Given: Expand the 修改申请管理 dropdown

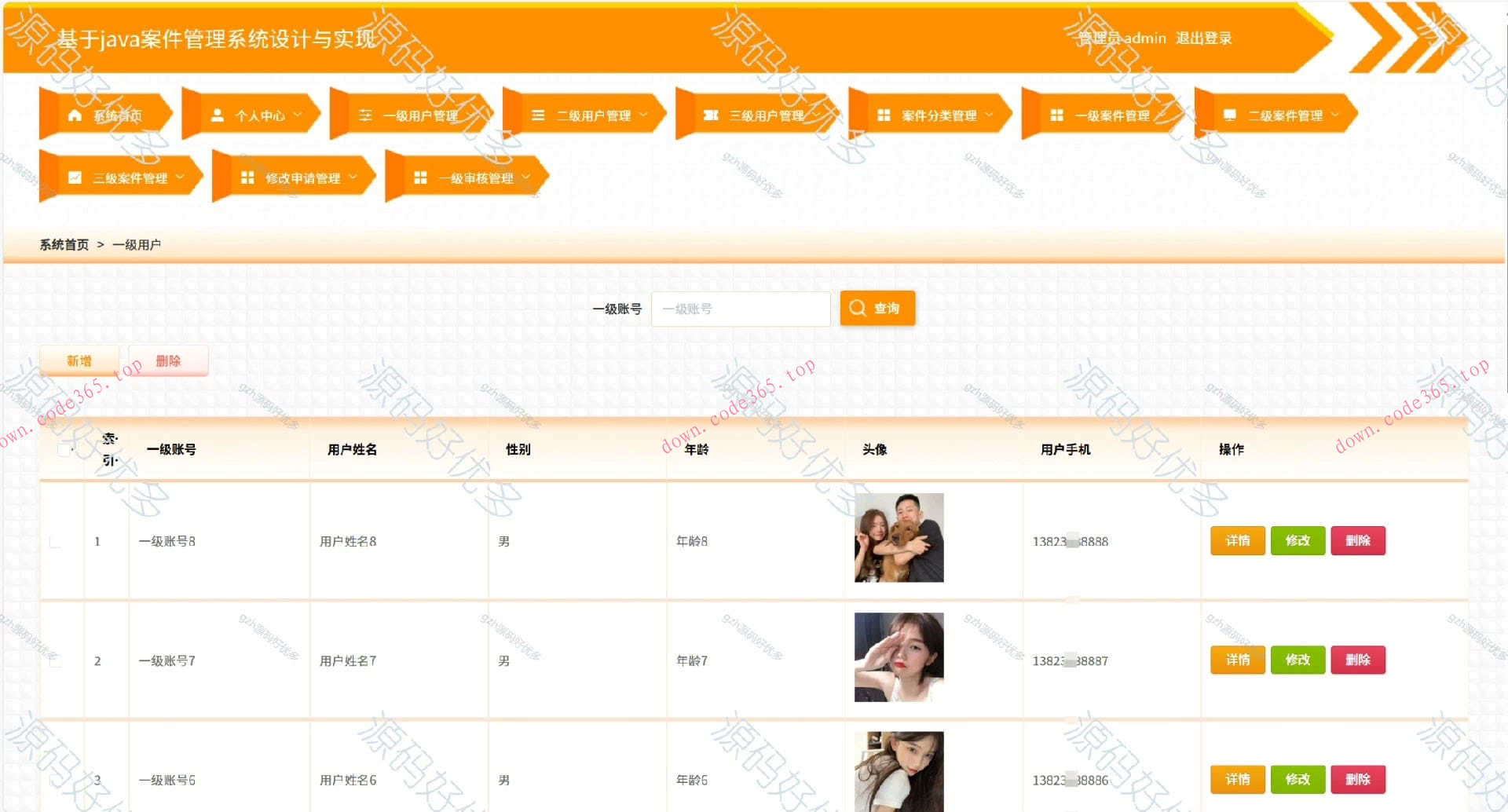Looking at the screenshot, I should click(353, 177).
